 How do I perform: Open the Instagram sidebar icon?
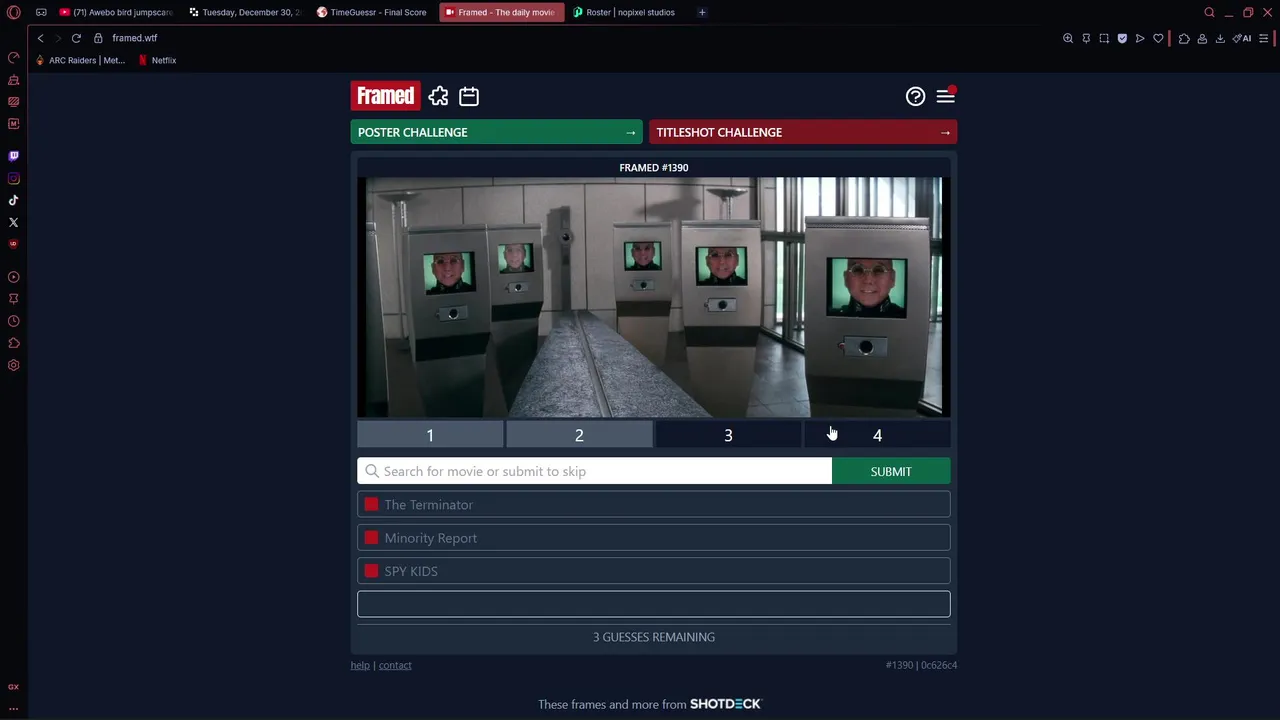[x=14, y=178]
